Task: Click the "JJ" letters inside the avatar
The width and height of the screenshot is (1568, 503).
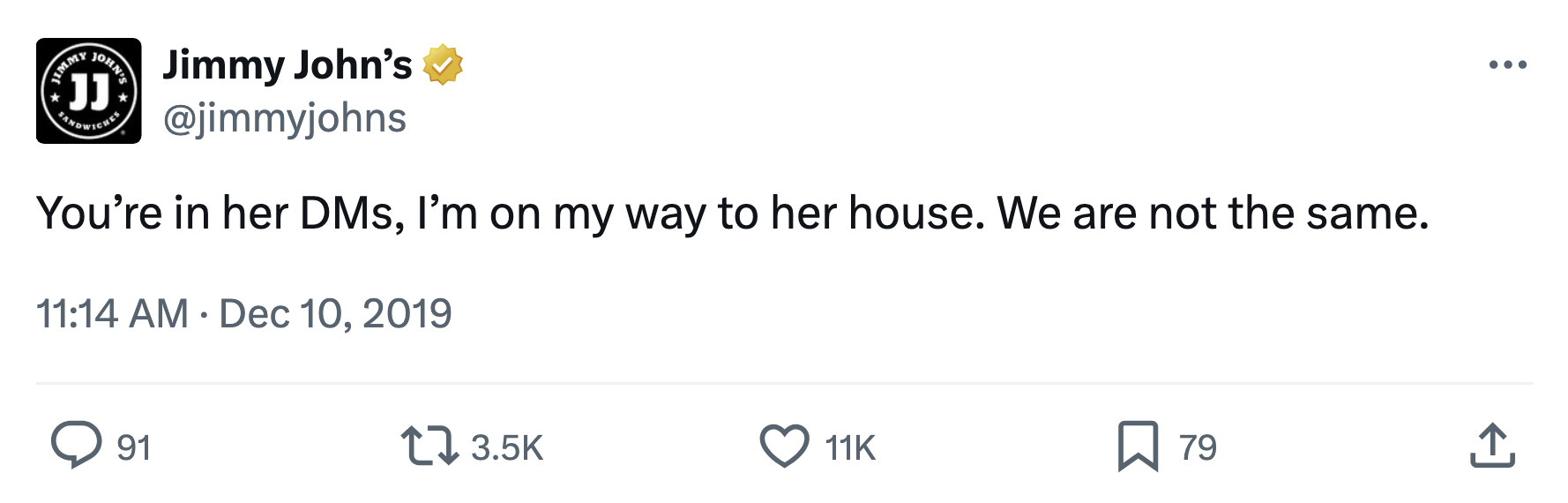Action: [x=89, y=88]
